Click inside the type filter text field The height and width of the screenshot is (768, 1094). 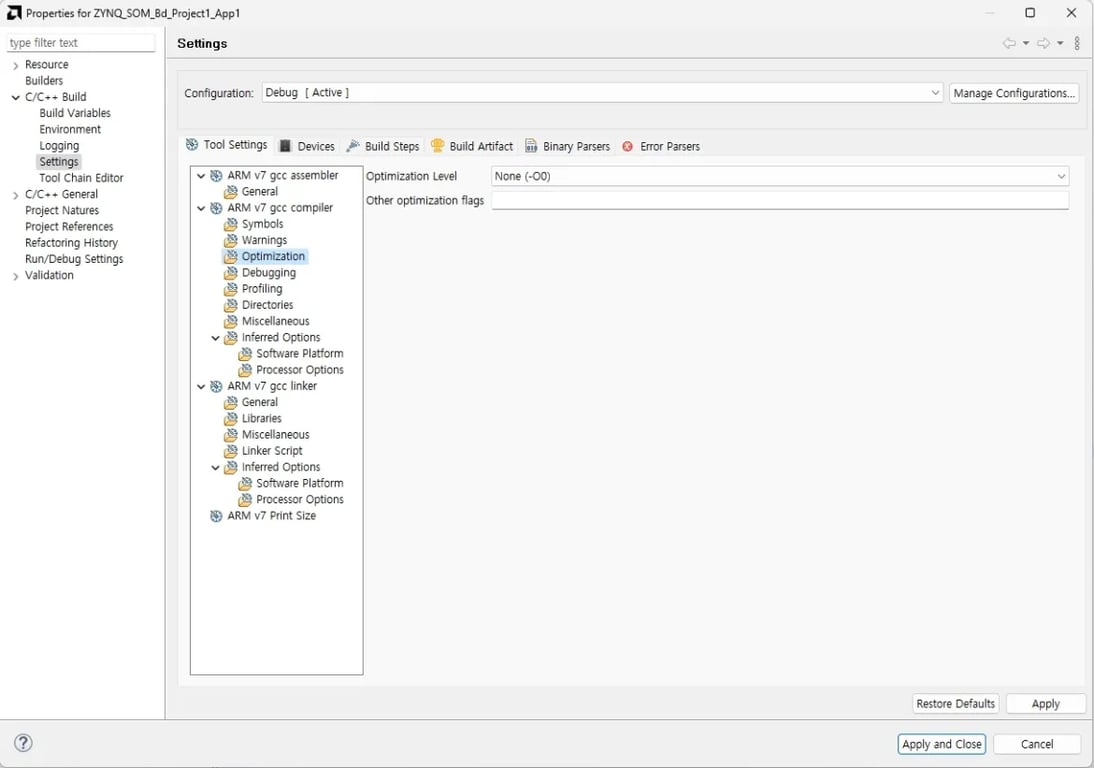point(80,42)
